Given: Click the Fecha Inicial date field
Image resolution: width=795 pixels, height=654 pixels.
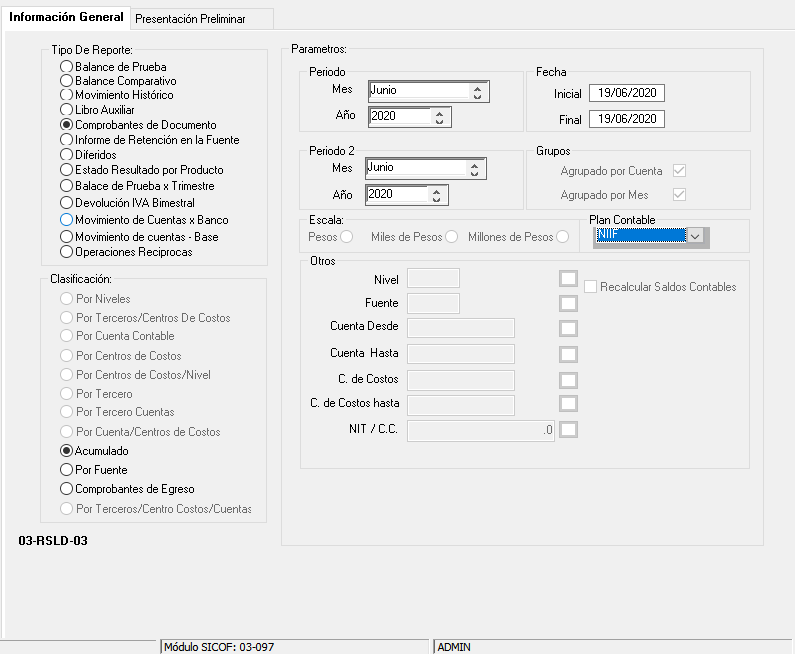Looking at the screenshot, I should (627, 93).
